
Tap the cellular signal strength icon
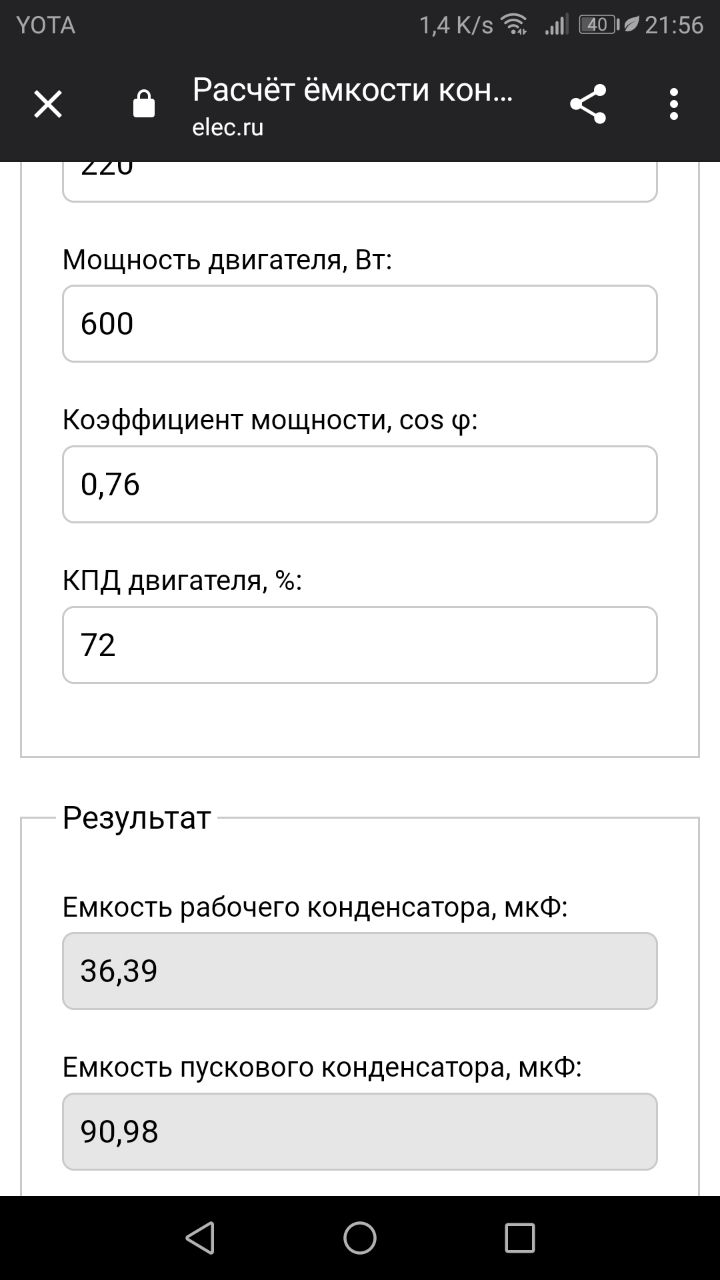tap(556, 25)
